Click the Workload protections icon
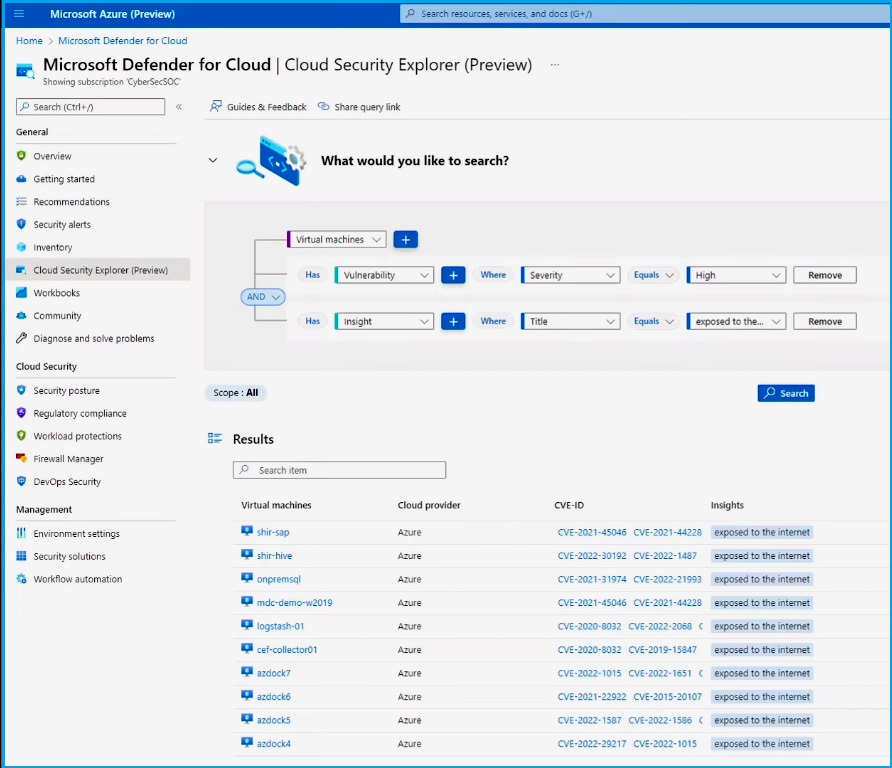The height and width of the screenshot is (768, 892). click(22, 436)
